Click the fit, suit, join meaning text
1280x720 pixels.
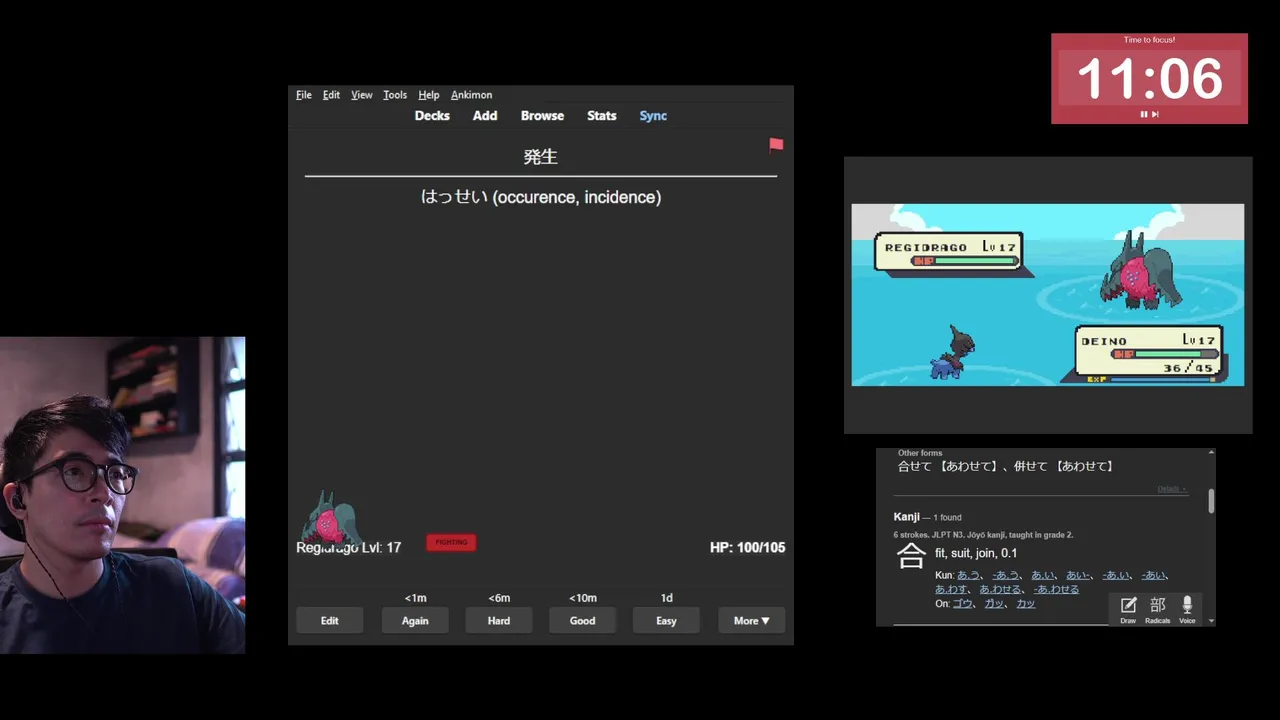(976, 553)
